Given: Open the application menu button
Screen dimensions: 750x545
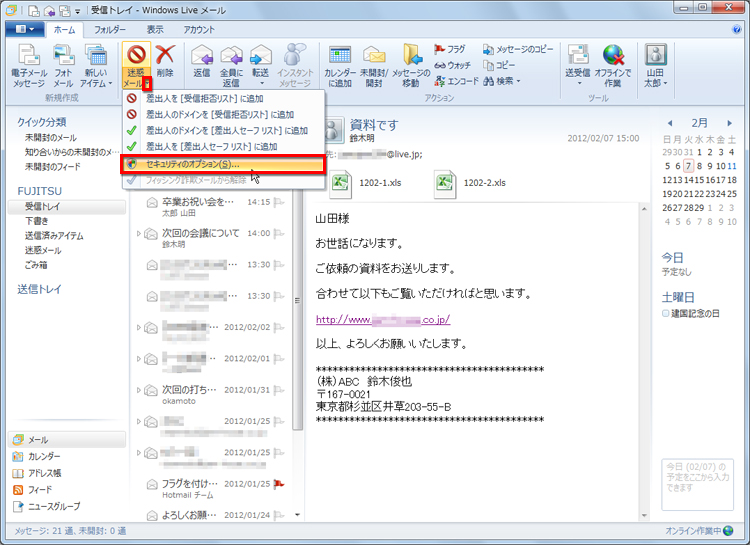Looking at the screenshot, I should click(25, 29).
